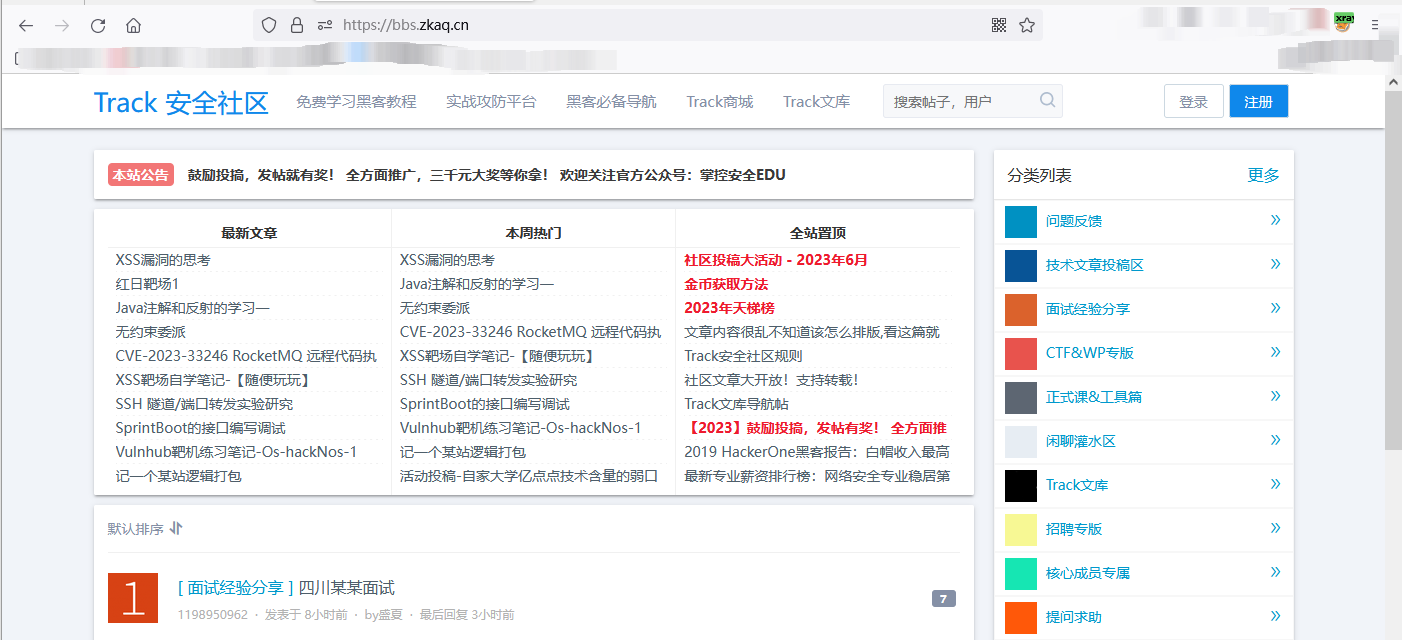The height and width of the screenshot is (640, 1402).
Task: Open 红日靶场1 in latest articles
Action: pos(147,284)
